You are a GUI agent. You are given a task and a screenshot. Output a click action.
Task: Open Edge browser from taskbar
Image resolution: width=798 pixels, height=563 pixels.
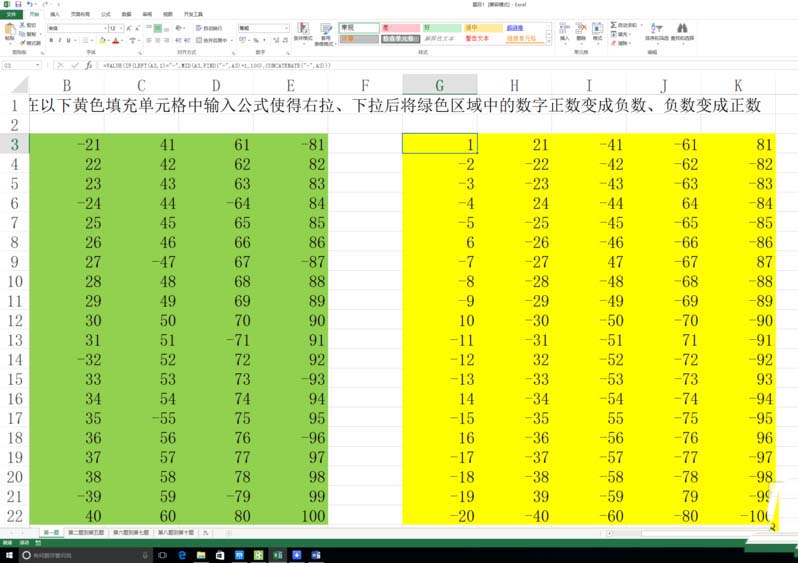(182, 555)
